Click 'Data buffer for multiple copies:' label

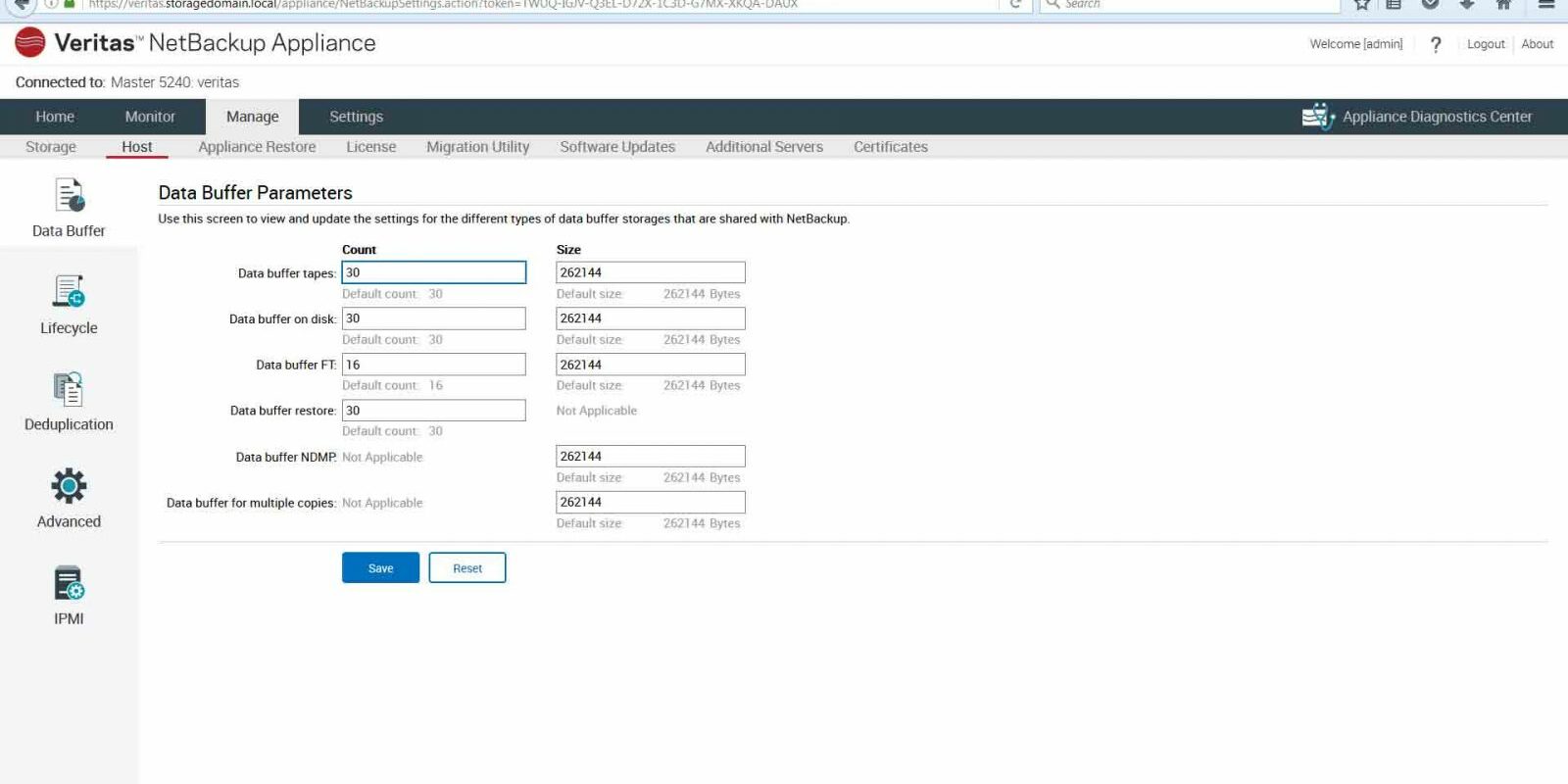251,504
